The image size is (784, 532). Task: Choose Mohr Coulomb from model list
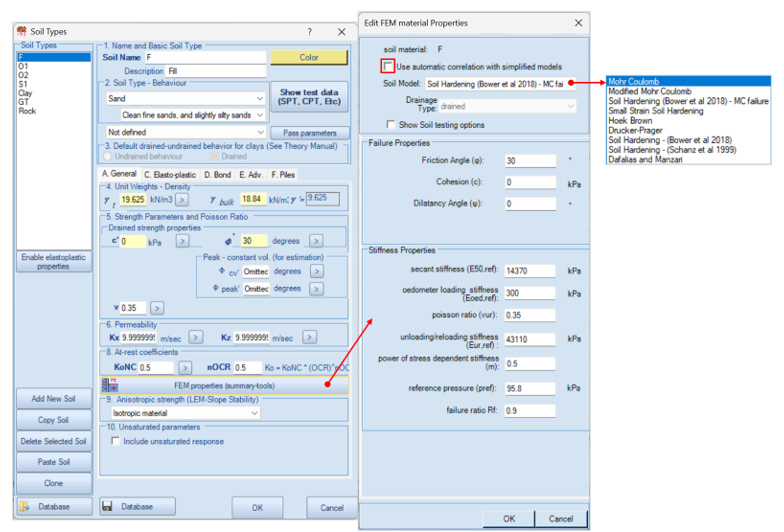coord(688,81)
